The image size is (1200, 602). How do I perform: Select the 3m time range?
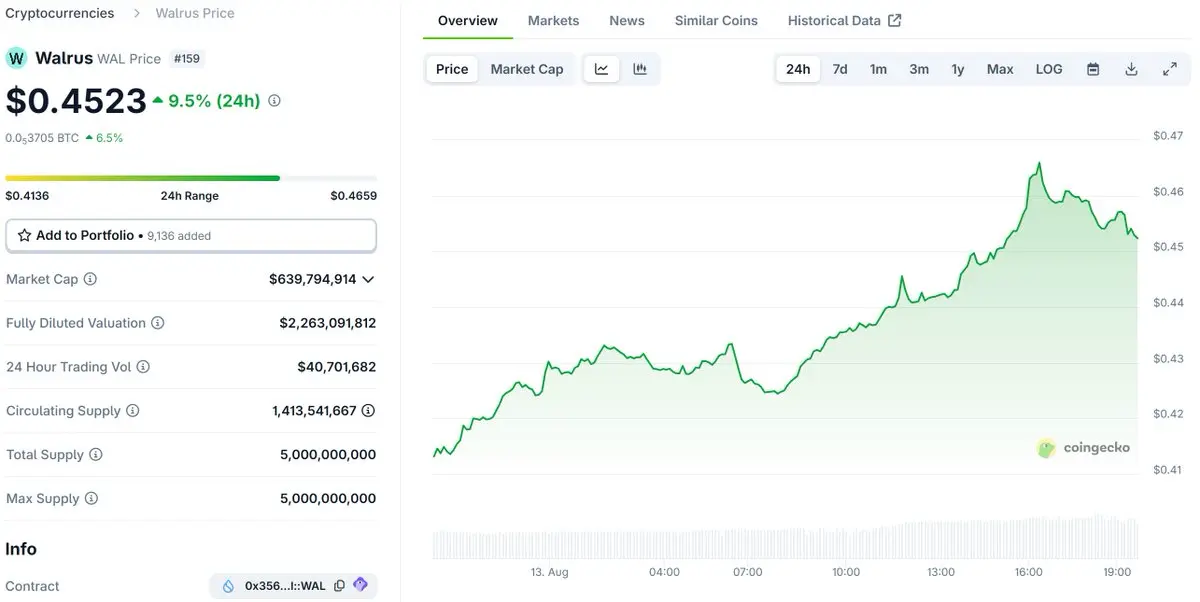919,69
